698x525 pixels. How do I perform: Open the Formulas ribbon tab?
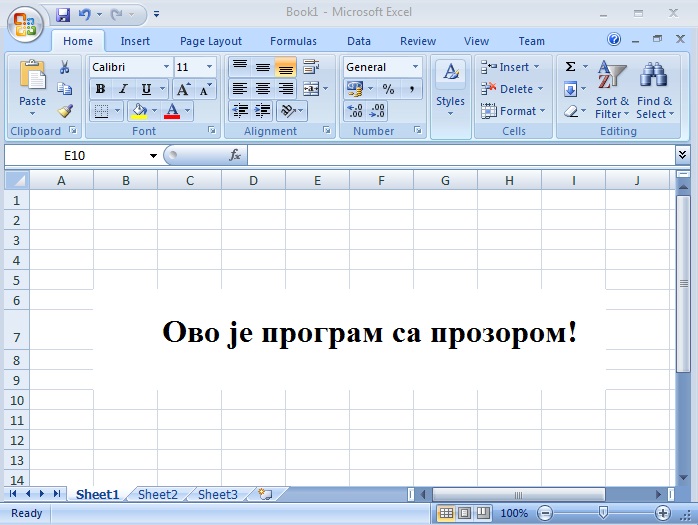(293, 41)
